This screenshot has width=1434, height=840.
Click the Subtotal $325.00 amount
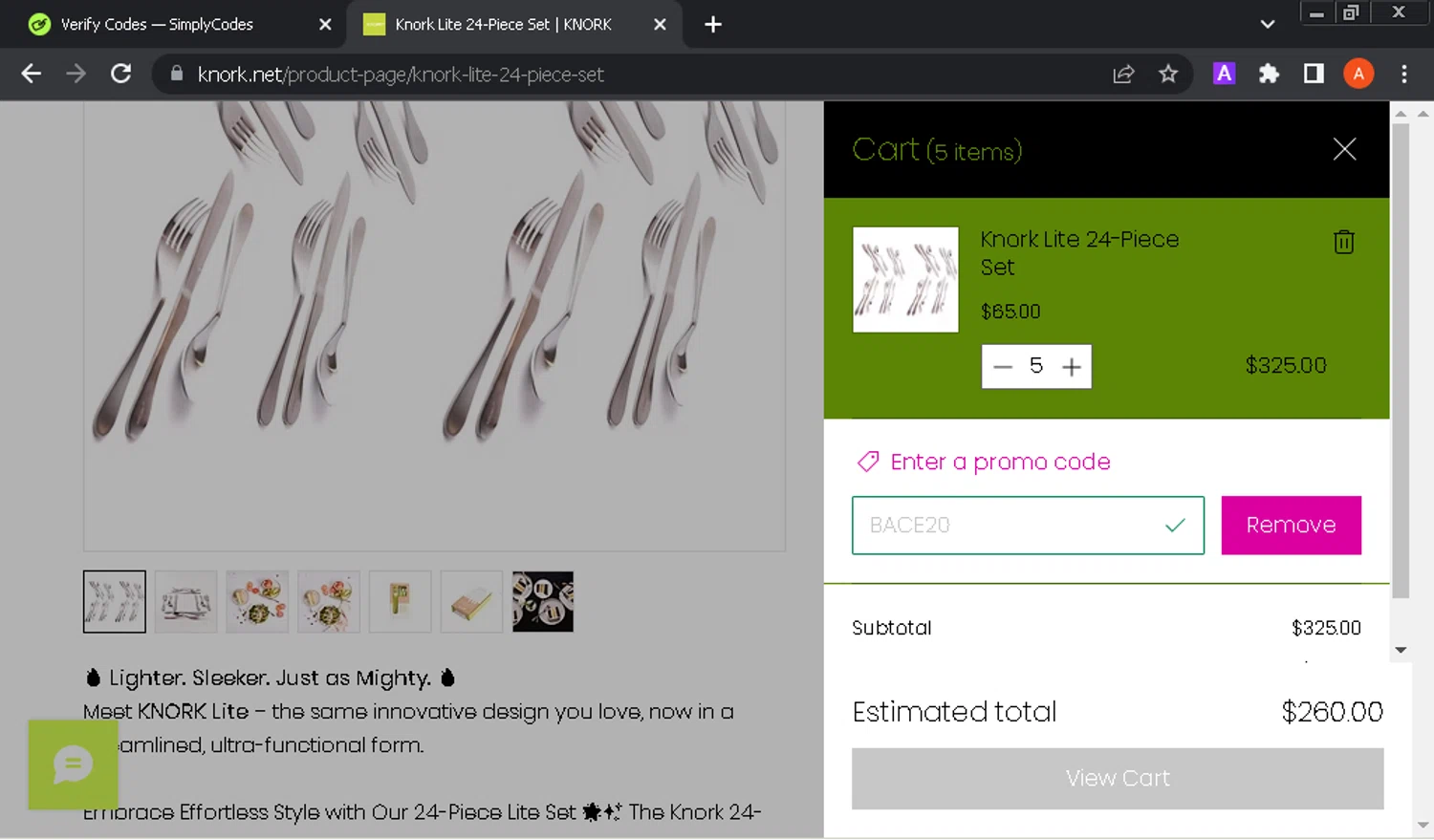[1326, 628]
